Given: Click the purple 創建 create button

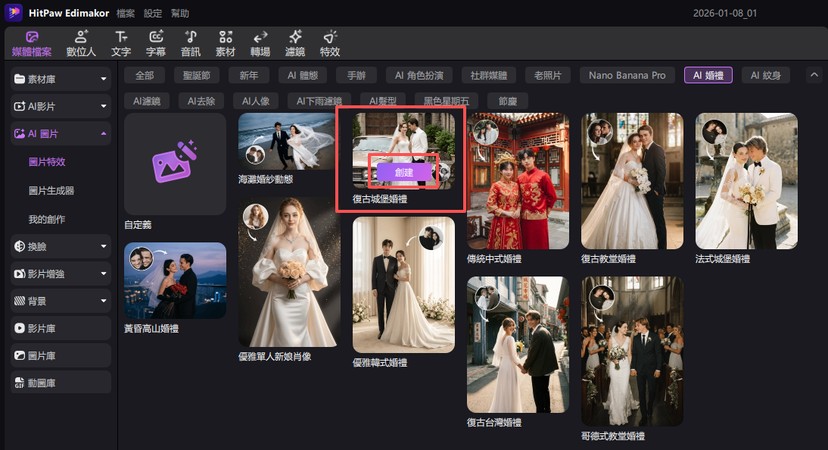Looking at the screenshot, I should click(x=404, y=172).
